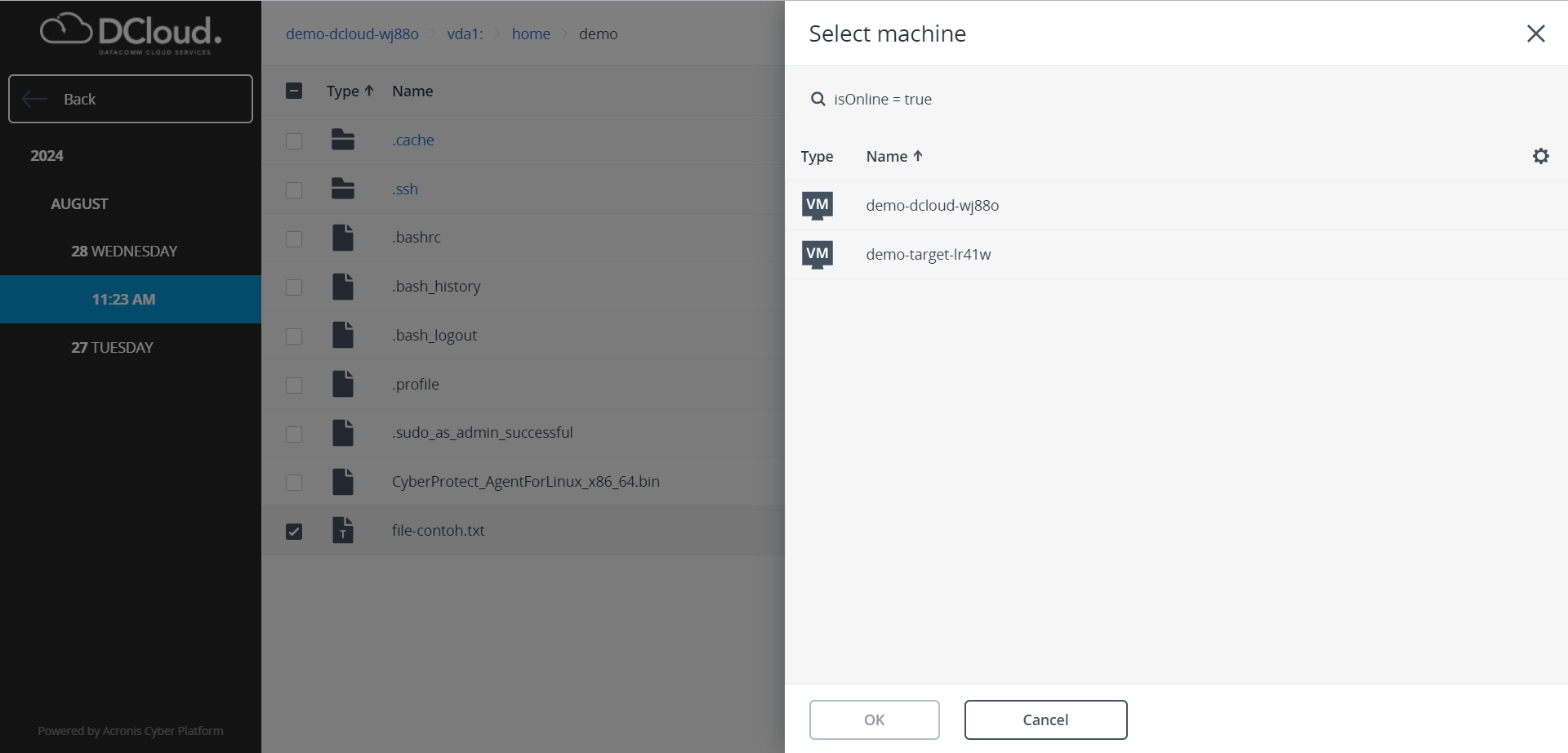Uncheck the file-contoh.txt checkbox
1568x753 pixels.
(294, 532)
